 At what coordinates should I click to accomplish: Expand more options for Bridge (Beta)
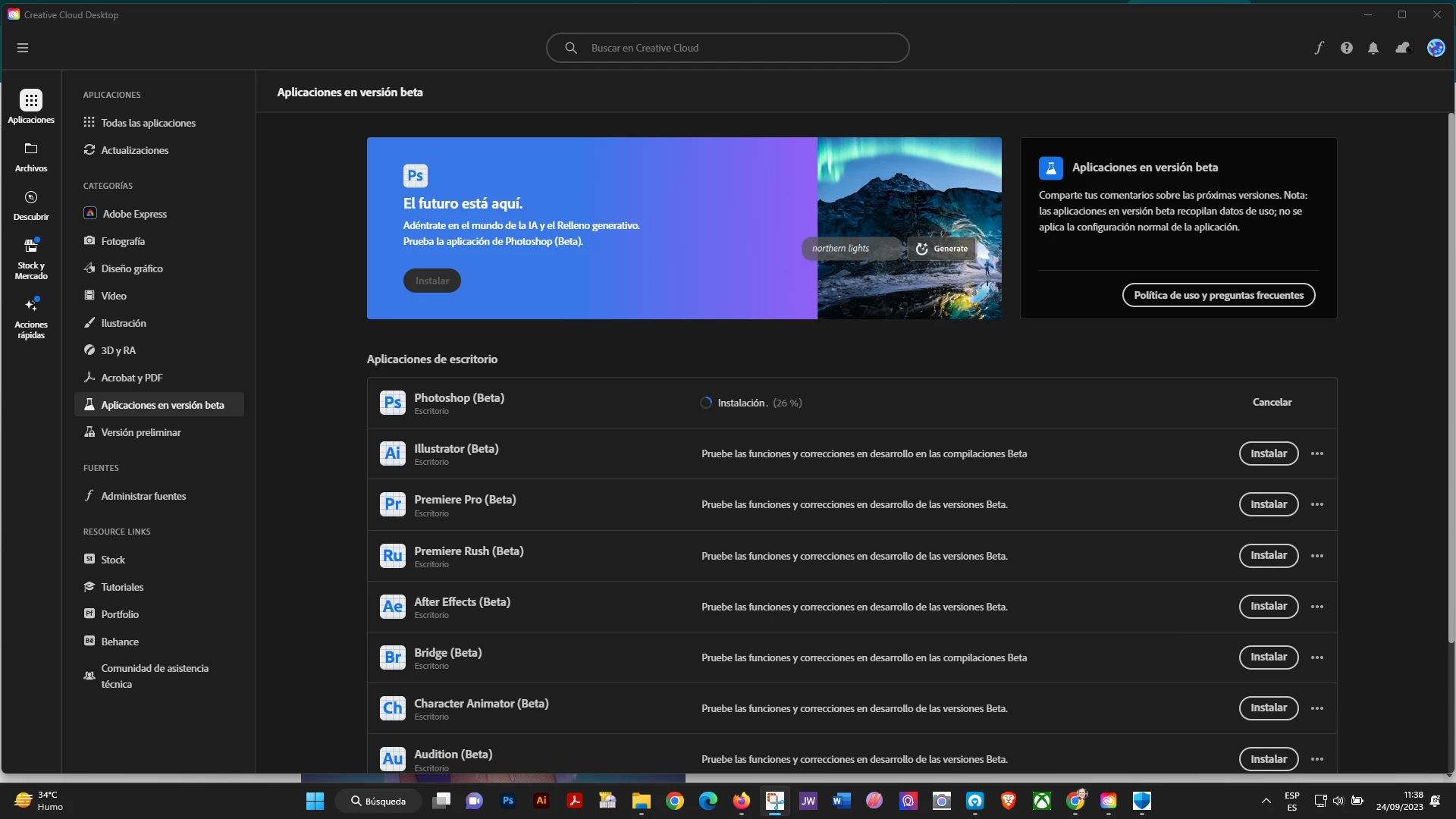pyautogui.click(x=1317, y=657)
